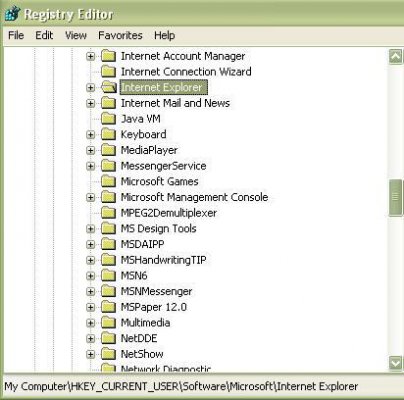Click the MSNMessenger folder icon
404x400 pixels.
click(108, 291)
